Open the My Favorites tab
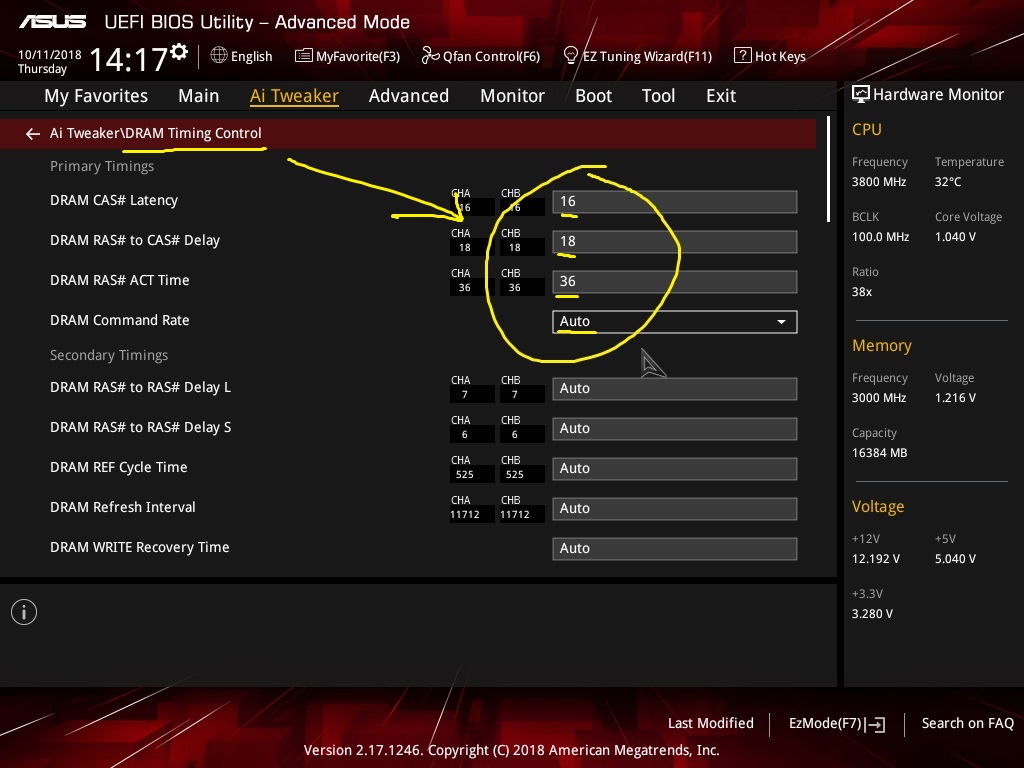 (96, 96)
